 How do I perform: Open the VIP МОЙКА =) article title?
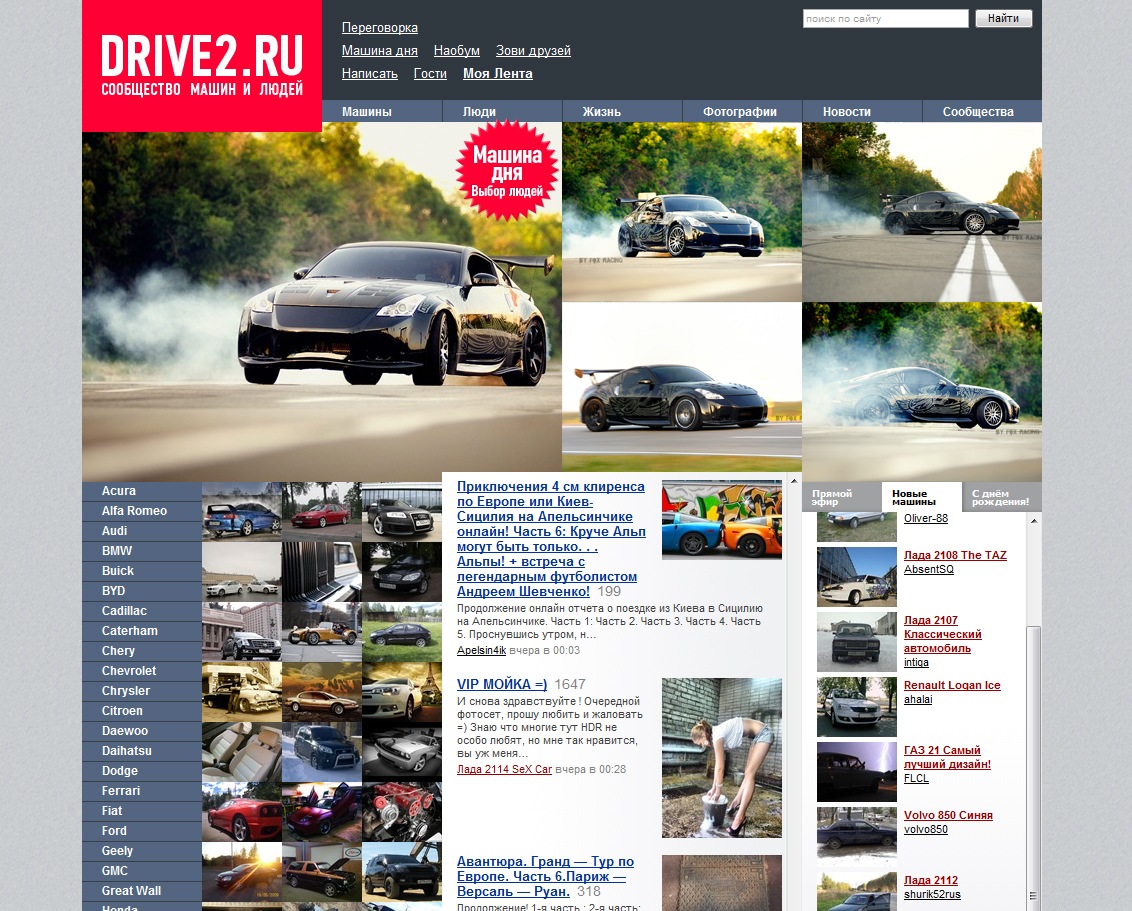click(502, 684)
